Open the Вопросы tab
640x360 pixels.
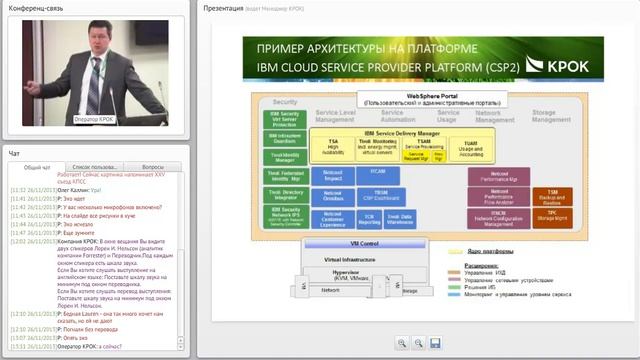[x=153, y=167]
